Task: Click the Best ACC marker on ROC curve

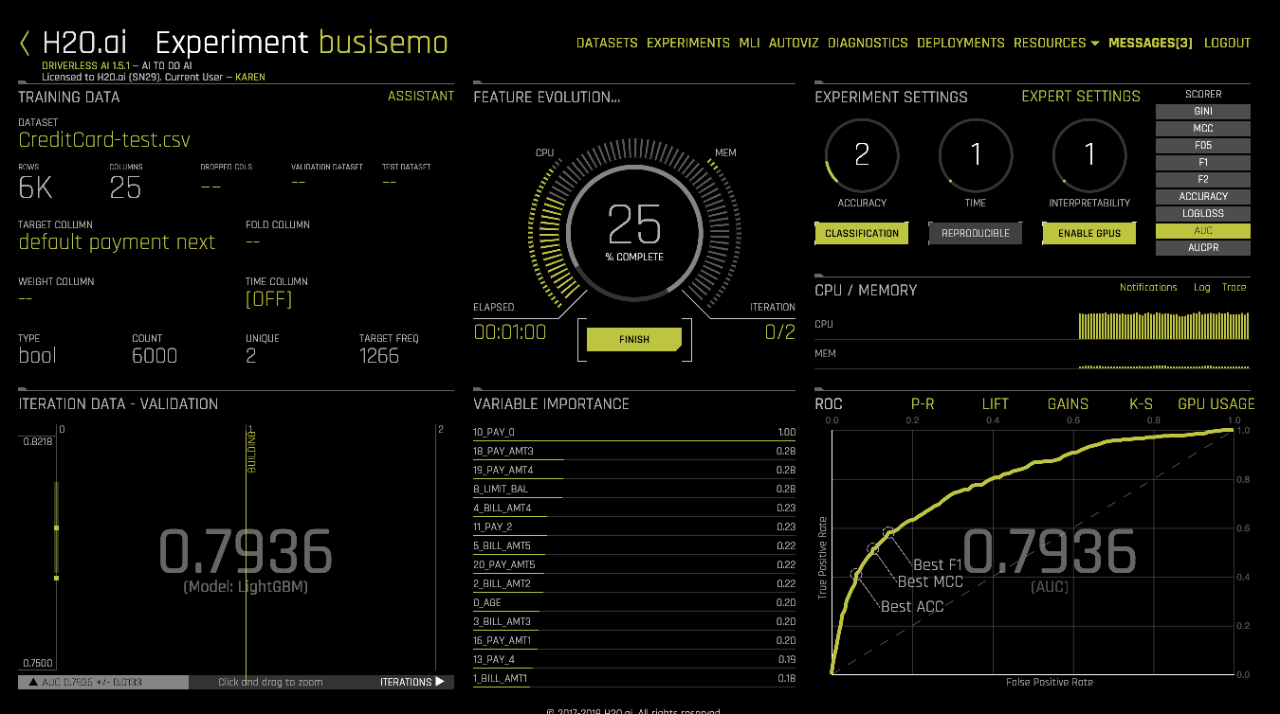Action: pos(856,575)
